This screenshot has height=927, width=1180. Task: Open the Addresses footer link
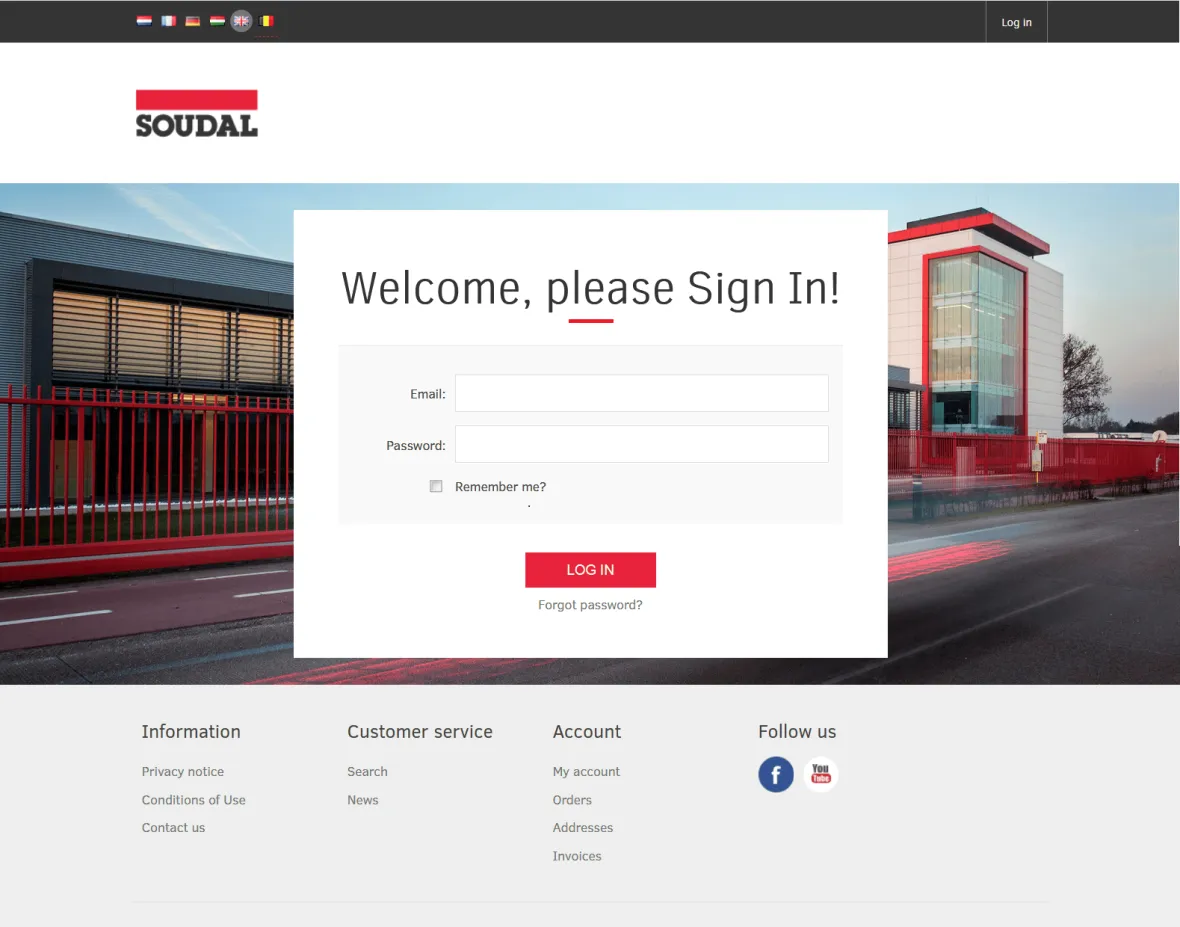click(582, 828)
